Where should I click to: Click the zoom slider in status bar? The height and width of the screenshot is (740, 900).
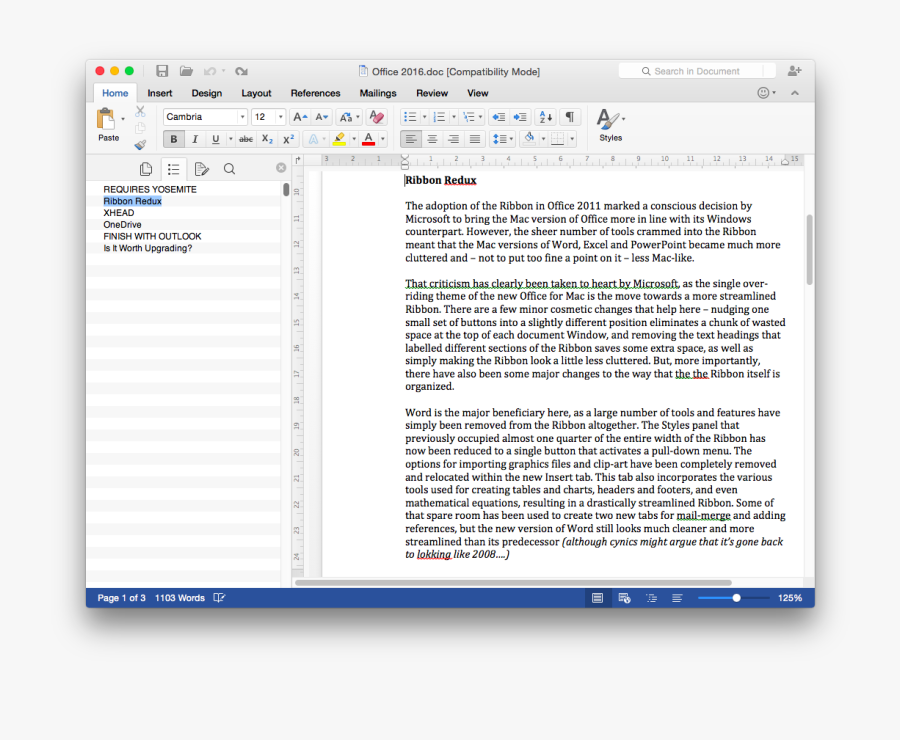[x=736, y=598]
